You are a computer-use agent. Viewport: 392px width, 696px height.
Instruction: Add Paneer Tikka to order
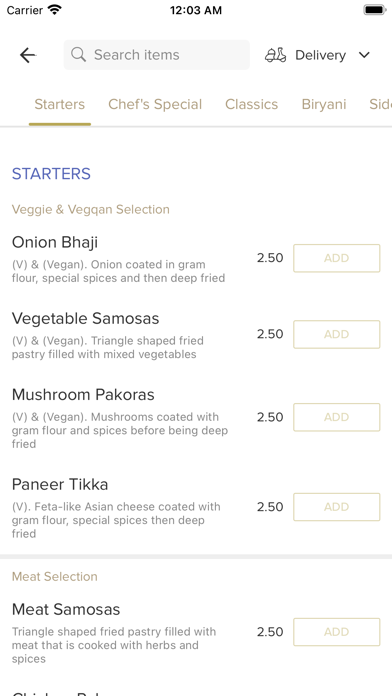tap(337, 507)
